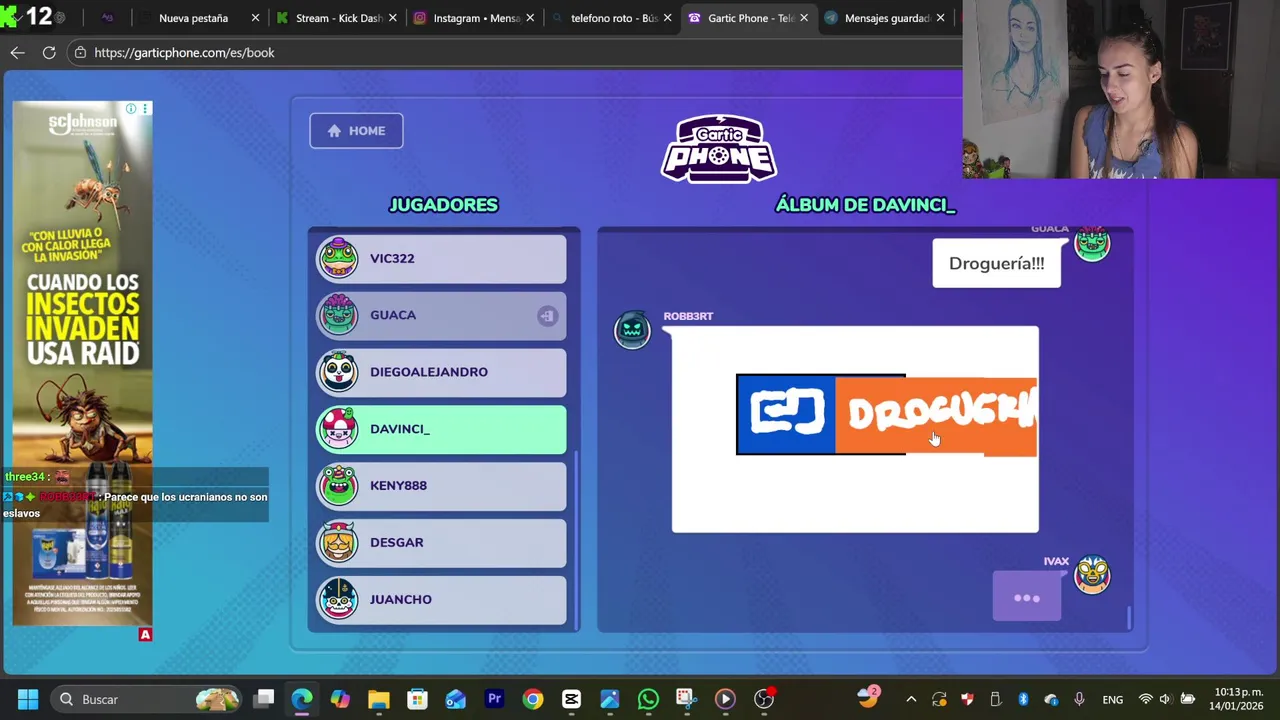Click GUACA's avatar above Droguería bubble

coord(1092,244)
